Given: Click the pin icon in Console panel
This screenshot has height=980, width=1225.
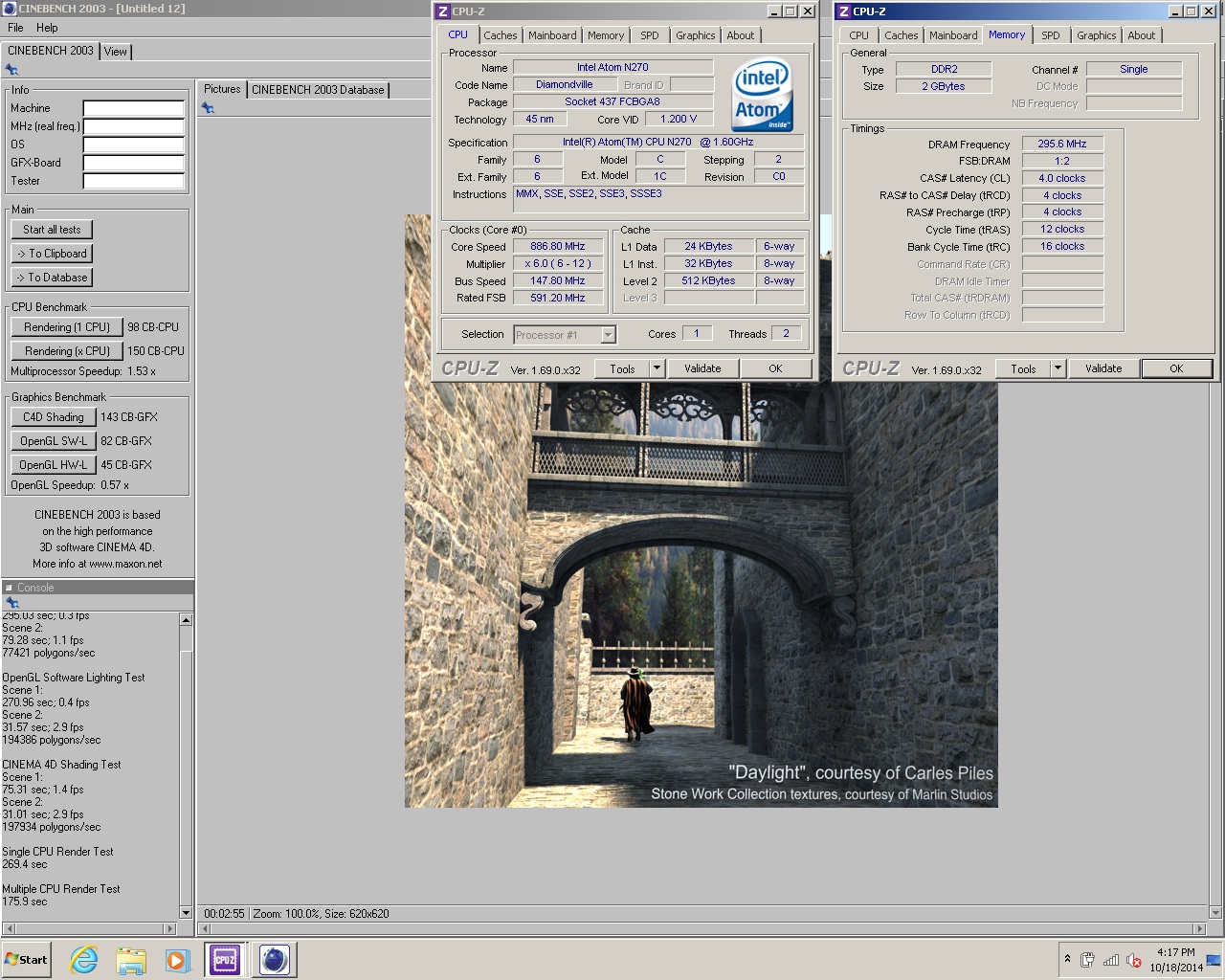Looking at the screenshot, I should [x=11, y=603].
